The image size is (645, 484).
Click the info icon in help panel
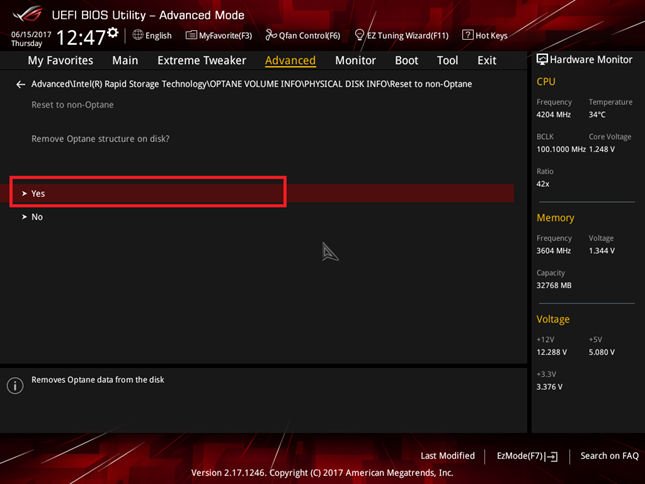[15, 385]
